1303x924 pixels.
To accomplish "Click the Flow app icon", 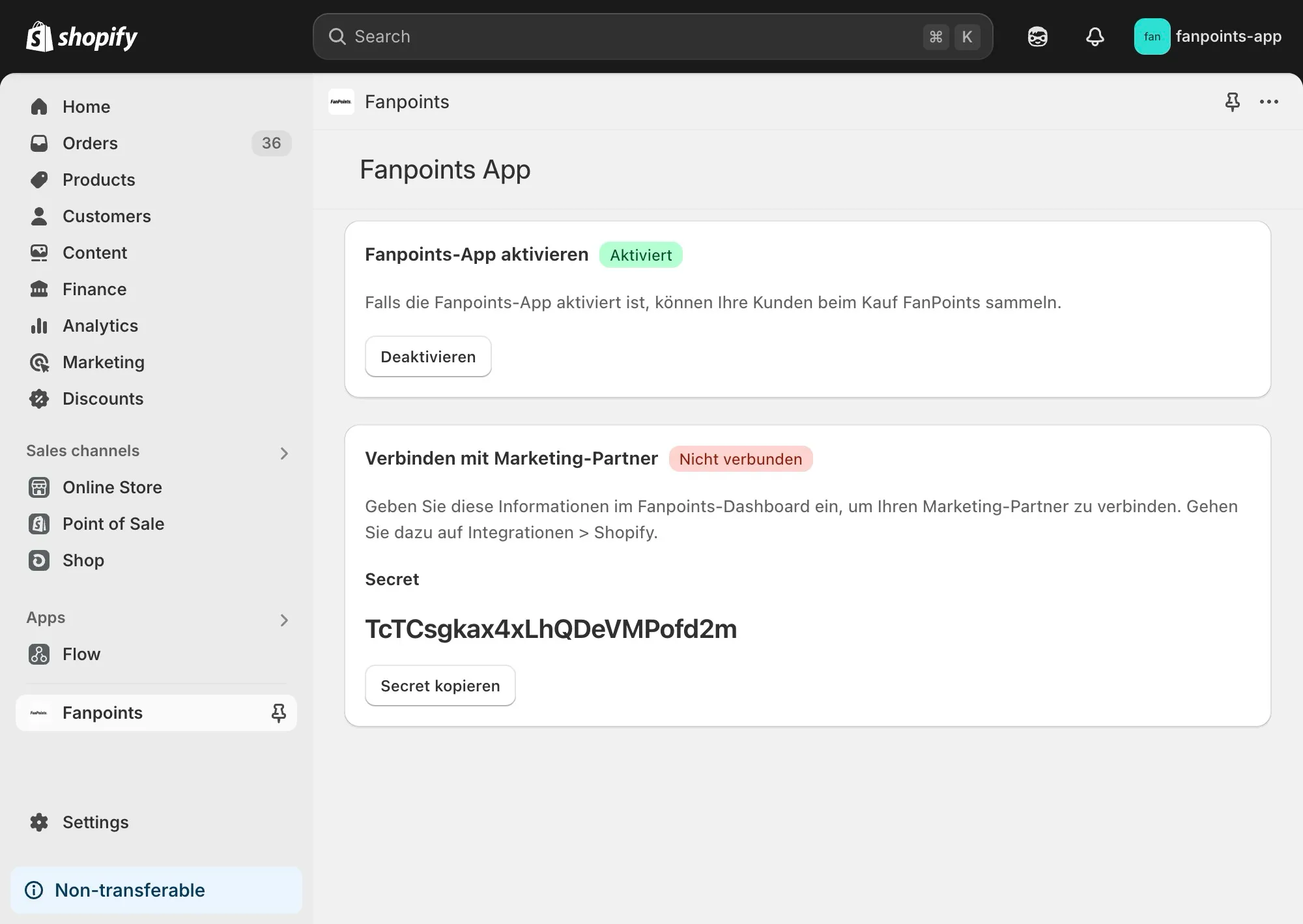I will click(39, 654).
